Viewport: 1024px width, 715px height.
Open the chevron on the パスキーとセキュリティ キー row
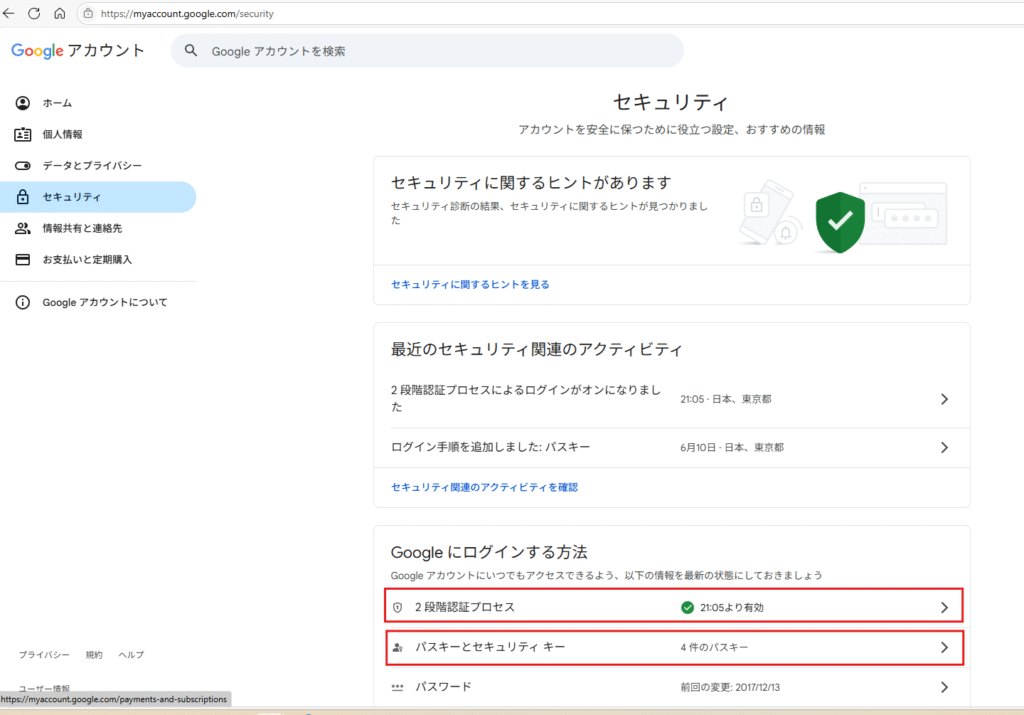[944, 648]
